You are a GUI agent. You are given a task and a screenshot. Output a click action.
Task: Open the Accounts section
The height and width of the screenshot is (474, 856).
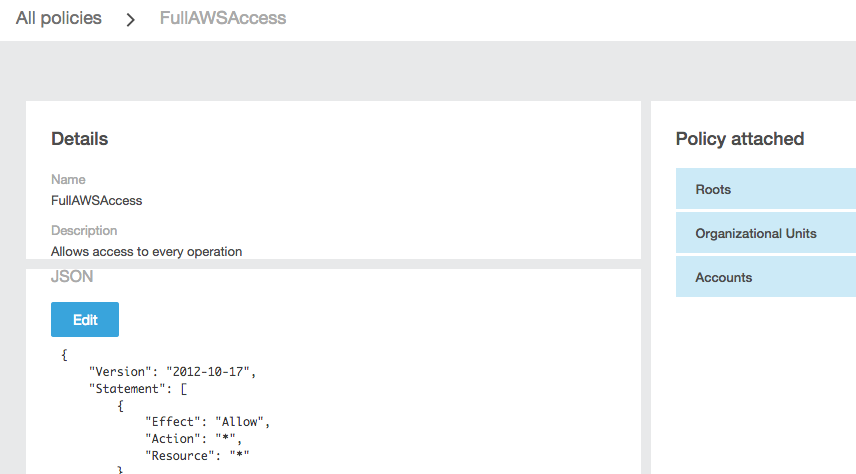click(x=765, y=277)
